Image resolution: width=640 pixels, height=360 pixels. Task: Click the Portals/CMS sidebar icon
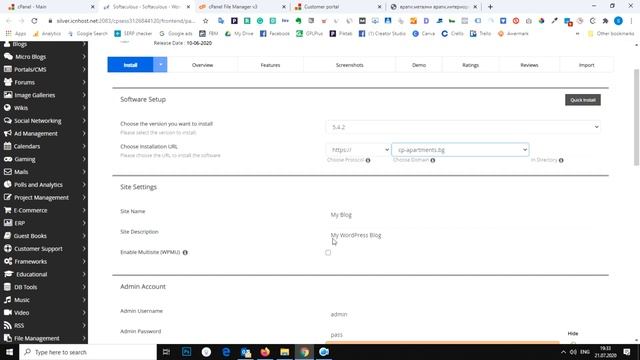click(x=8, y=69)
